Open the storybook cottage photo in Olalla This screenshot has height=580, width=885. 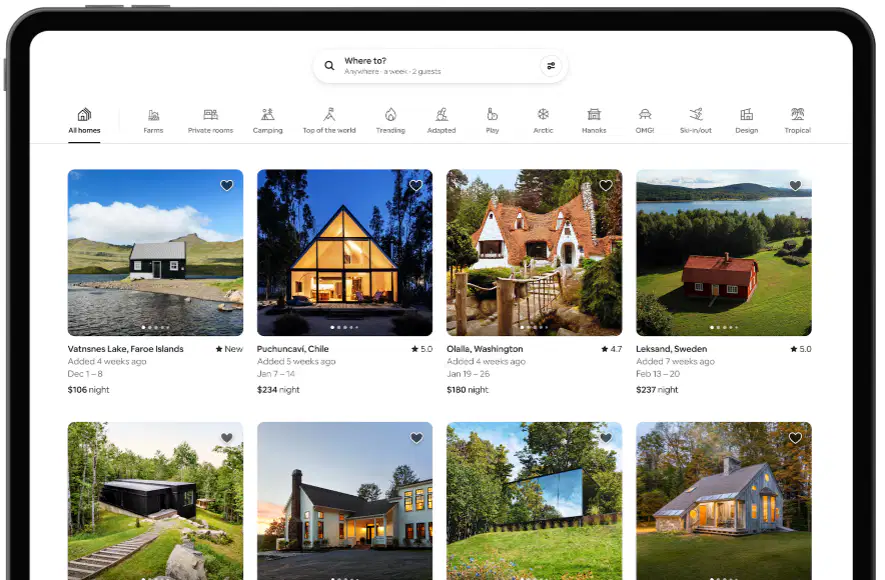point(534,253)
